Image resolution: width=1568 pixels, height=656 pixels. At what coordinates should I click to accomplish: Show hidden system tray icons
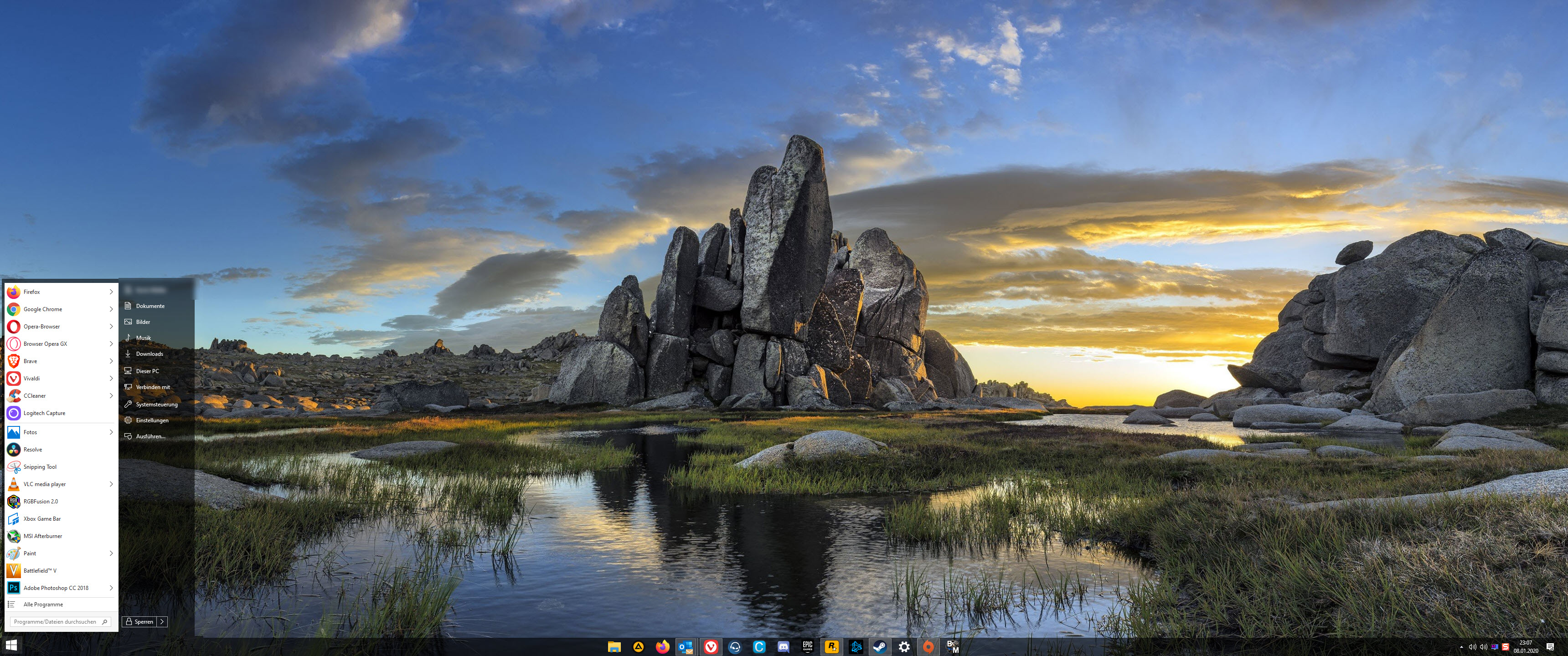[1461, 647]
